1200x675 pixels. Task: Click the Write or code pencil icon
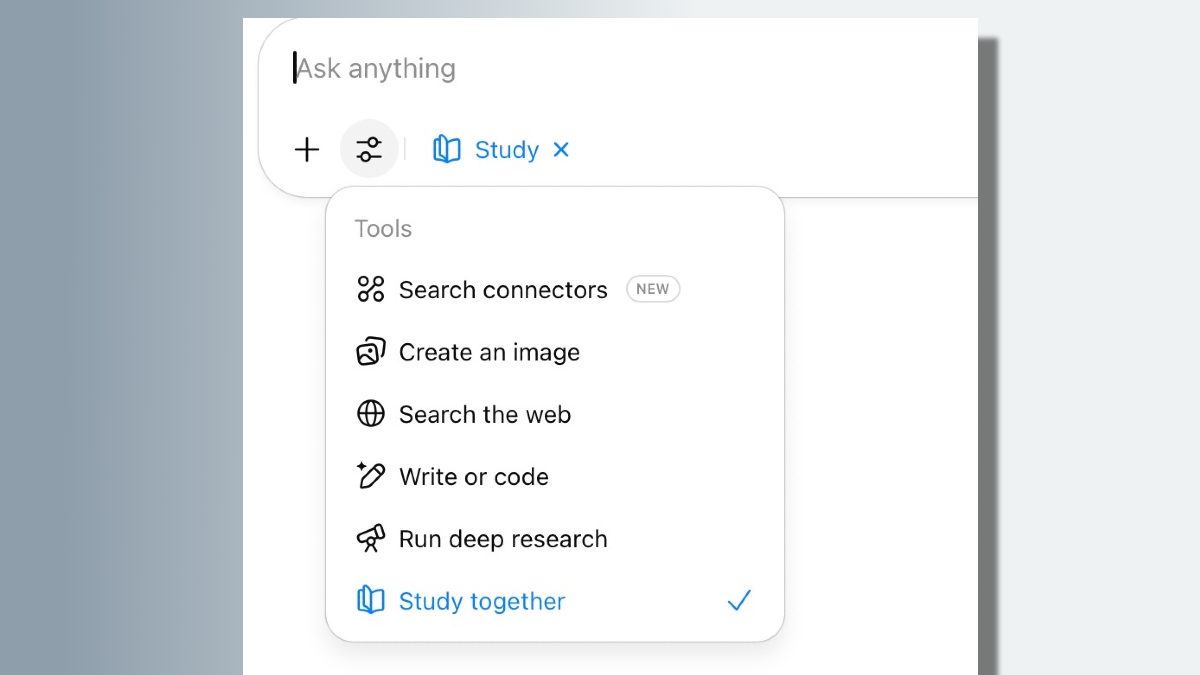(x=371, y=476)
